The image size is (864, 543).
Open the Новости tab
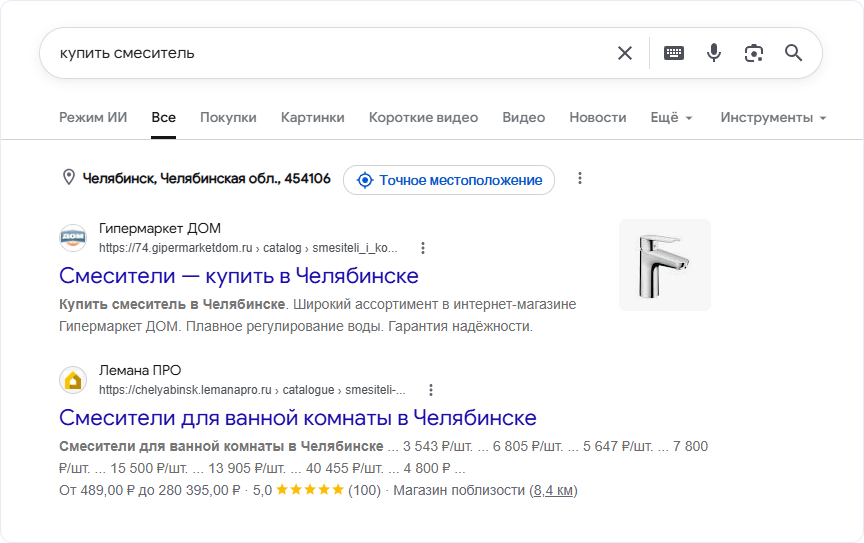click(x=598, y=117)
